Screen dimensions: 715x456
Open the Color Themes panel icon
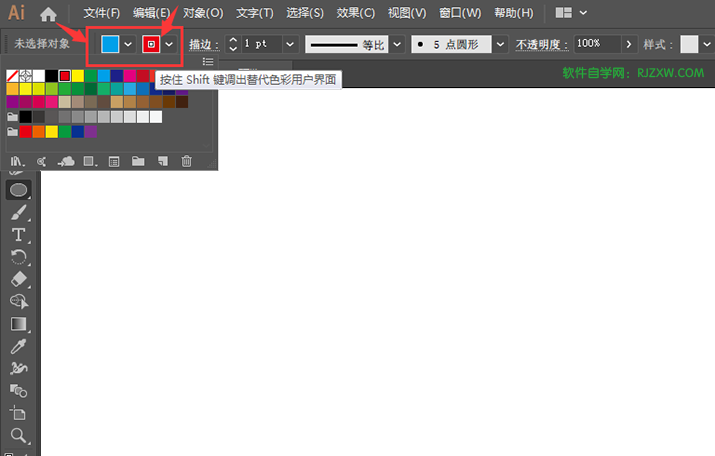click(x=41, y=161)
